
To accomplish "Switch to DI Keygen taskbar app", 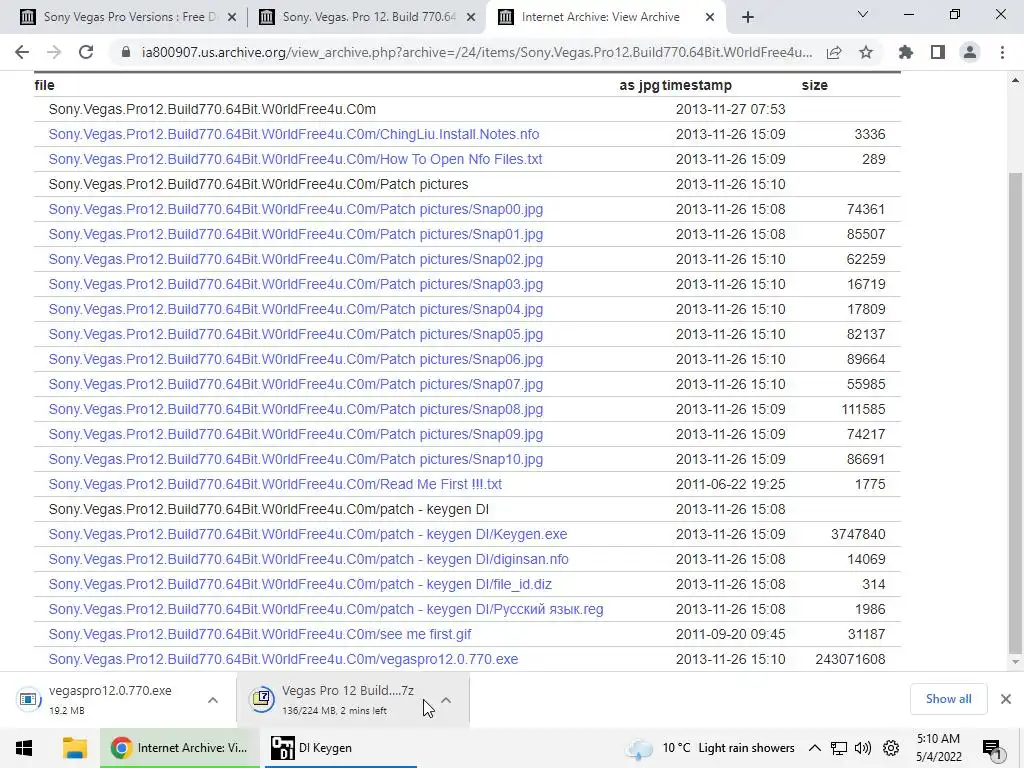I will pyautogui.click(x=340, y=748).
